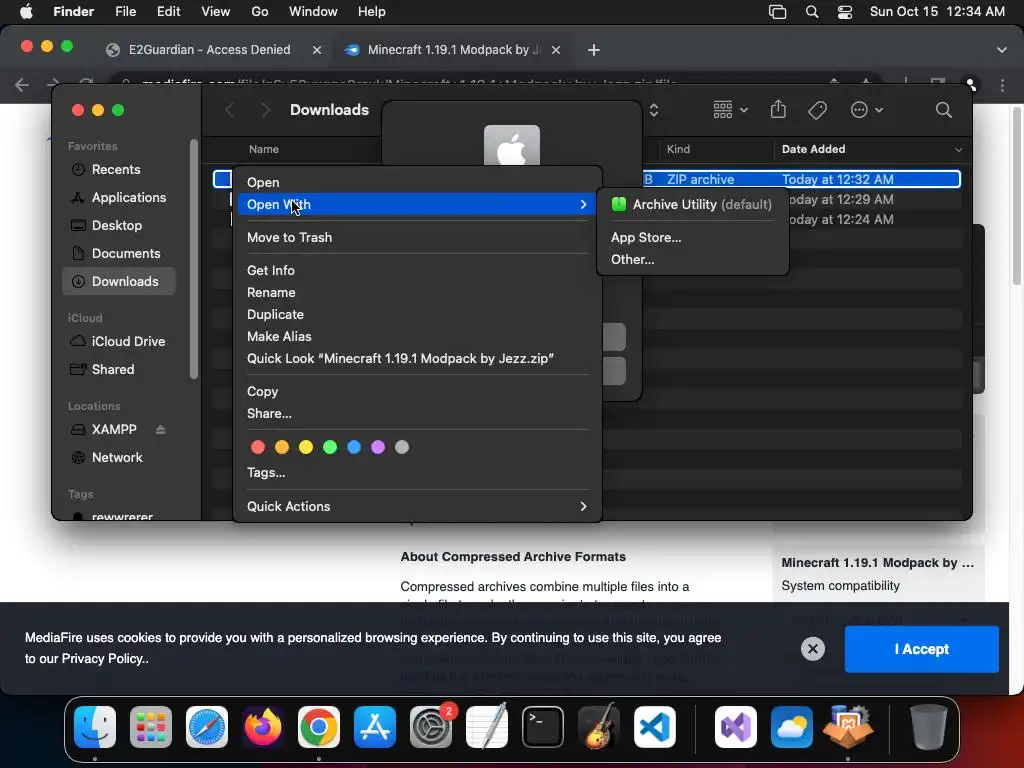
Task: Switch to Minecraft 1.19.1 Modpack tab
Action: (x=451, y=50)
